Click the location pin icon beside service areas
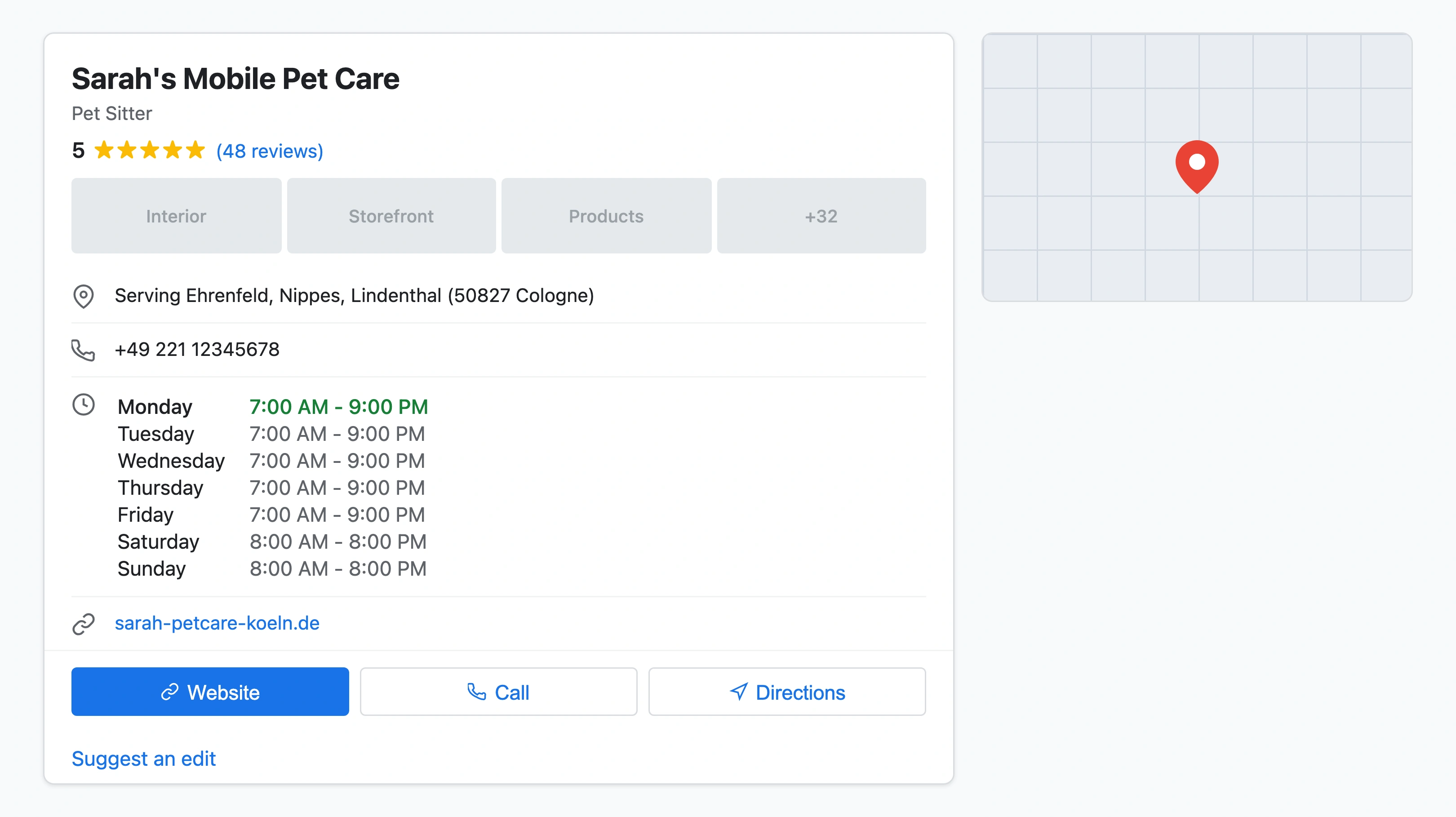The height and width of the screenshot is (817, 1456). pos(84,296)
